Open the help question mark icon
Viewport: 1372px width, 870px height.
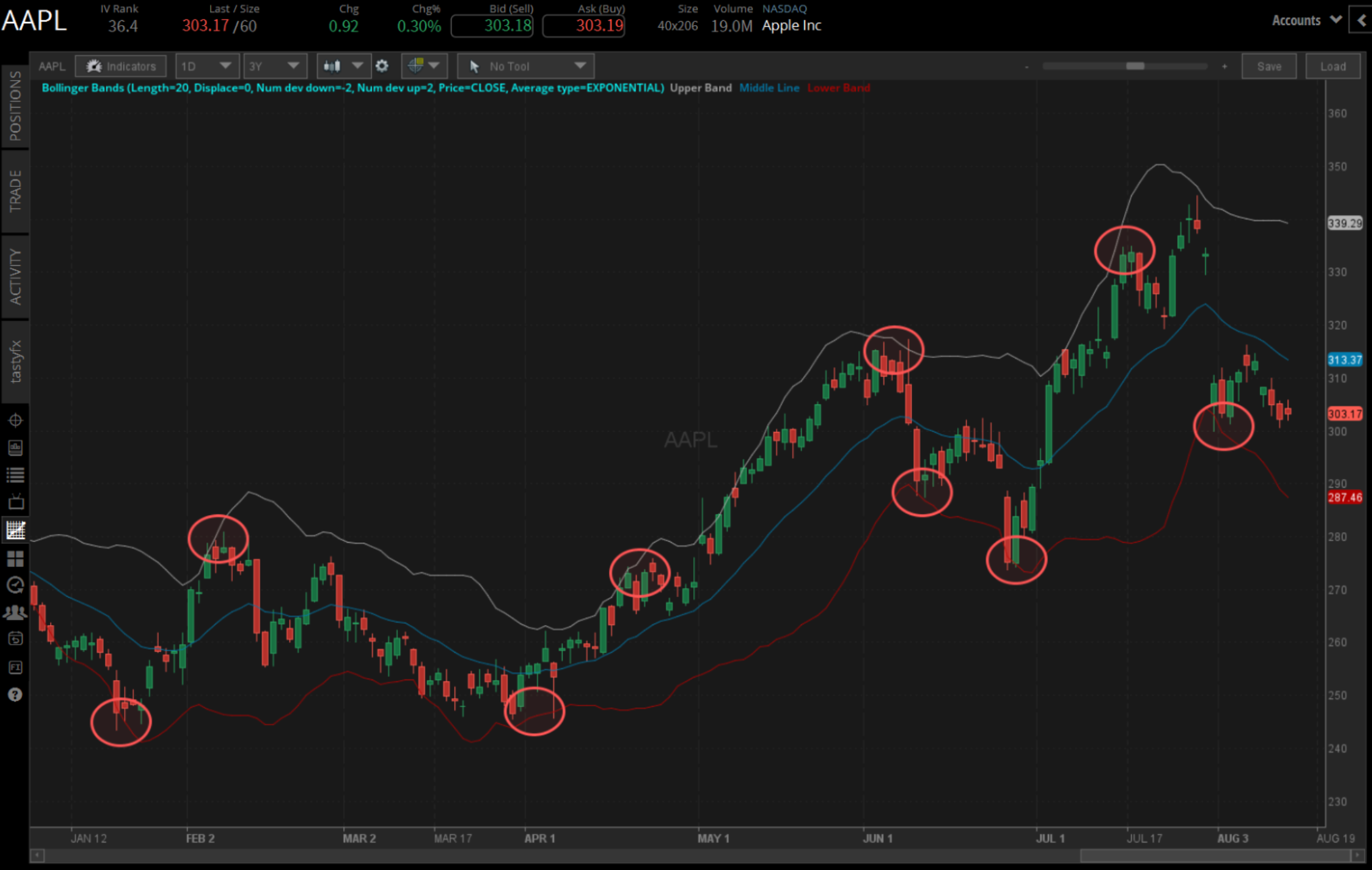(x=15, y=695)
